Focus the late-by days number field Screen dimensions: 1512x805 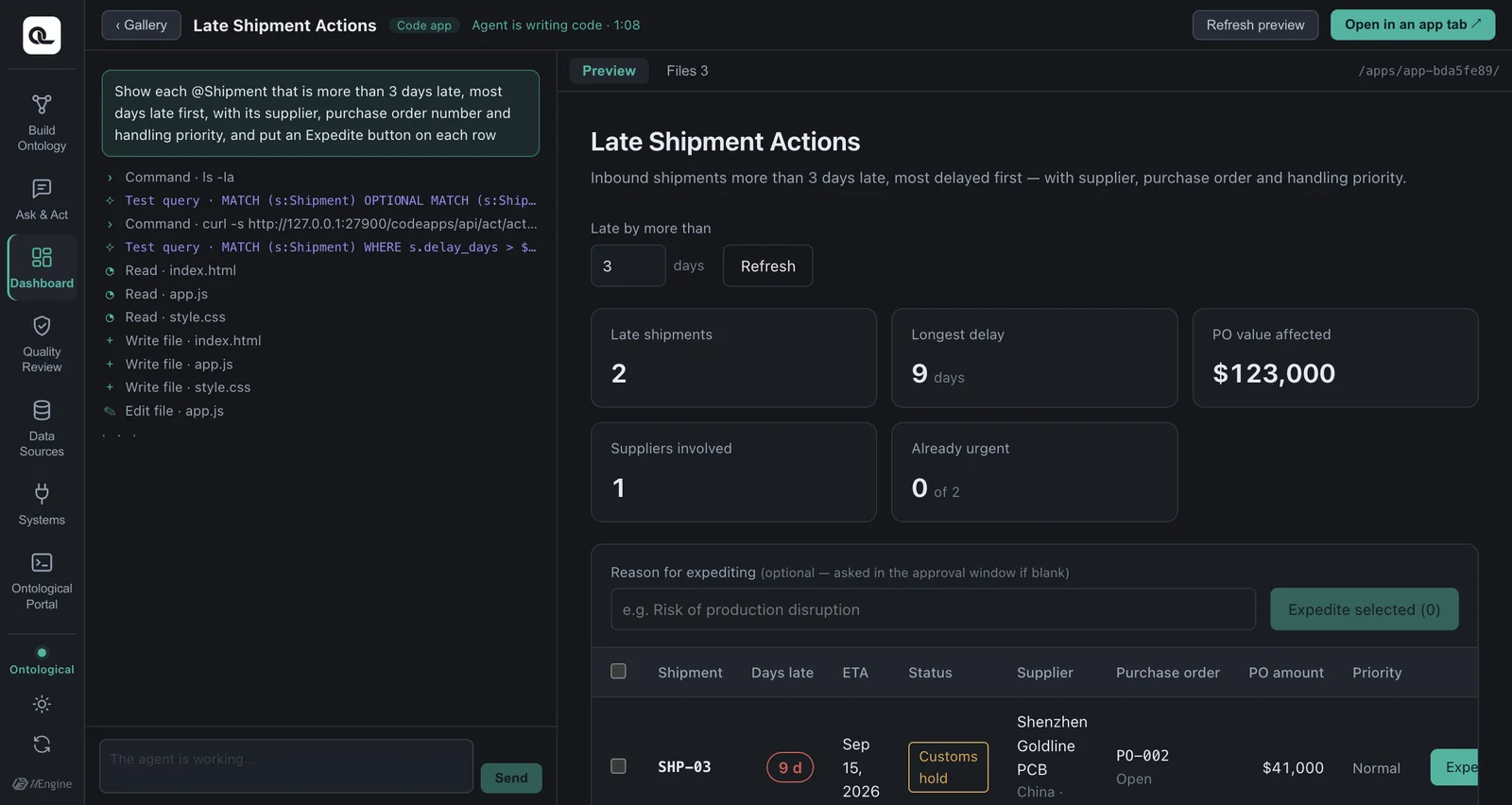627,265
